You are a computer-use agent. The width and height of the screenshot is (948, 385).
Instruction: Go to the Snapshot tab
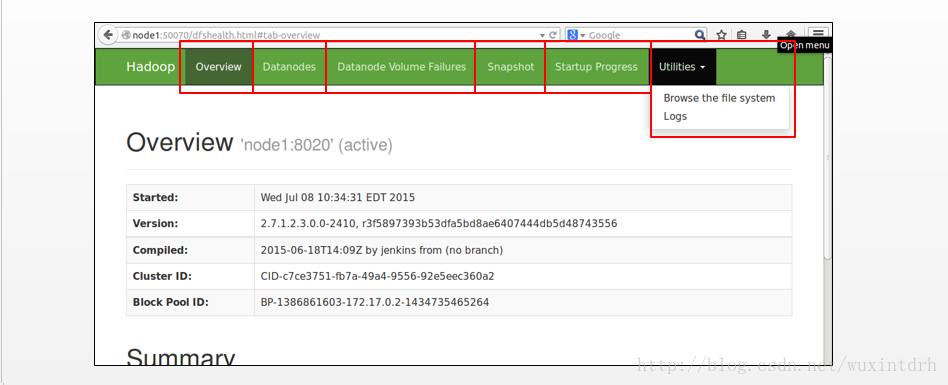tap(511, 67)
